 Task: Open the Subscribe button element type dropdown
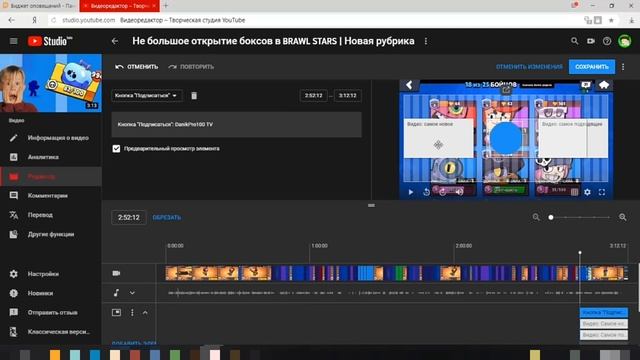(147, 96)
